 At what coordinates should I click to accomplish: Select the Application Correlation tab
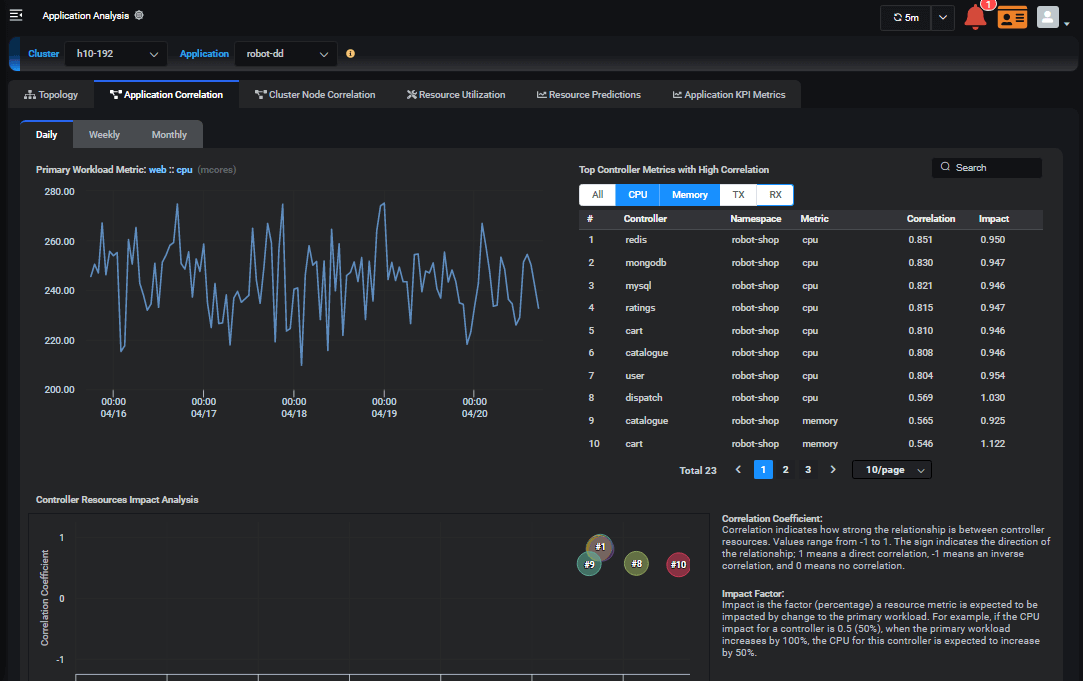tap(166, 95)
